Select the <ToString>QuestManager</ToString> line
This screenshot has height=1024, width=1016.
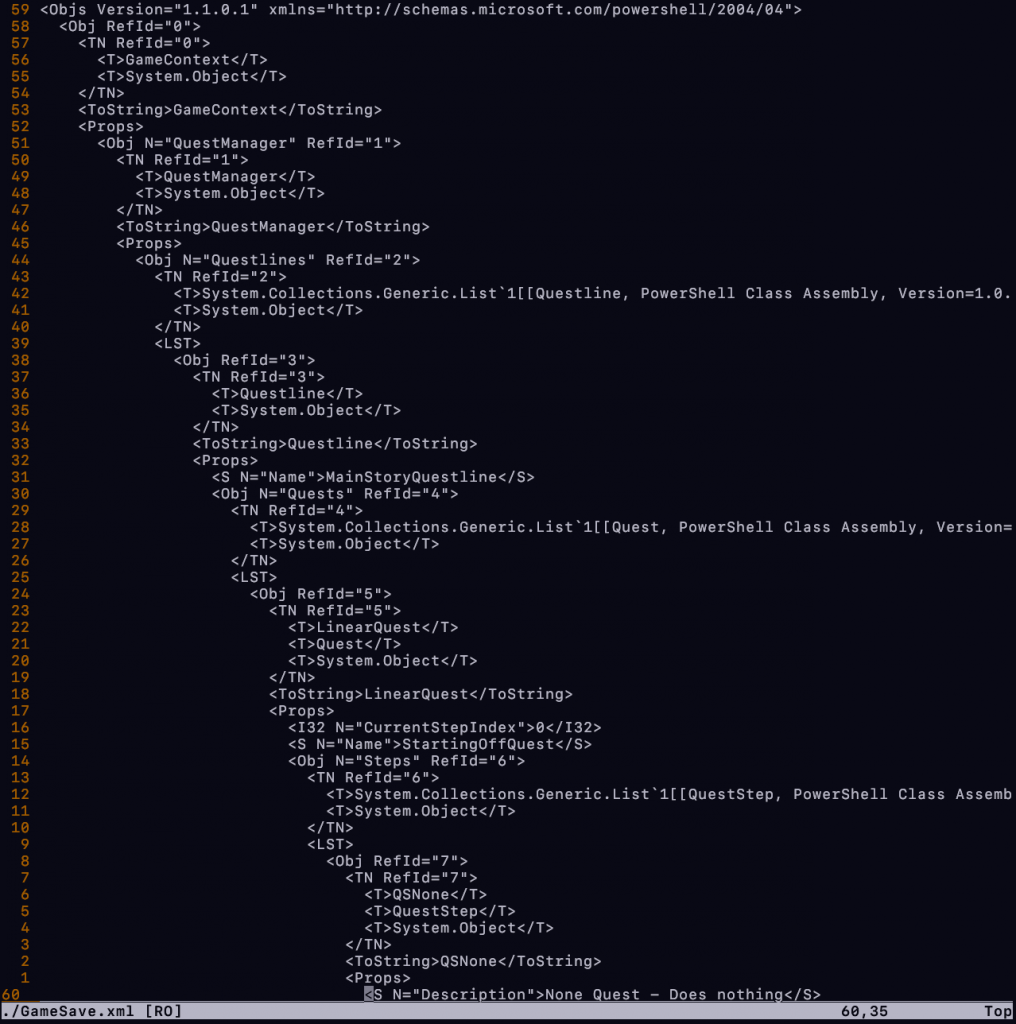coord(272,227)
